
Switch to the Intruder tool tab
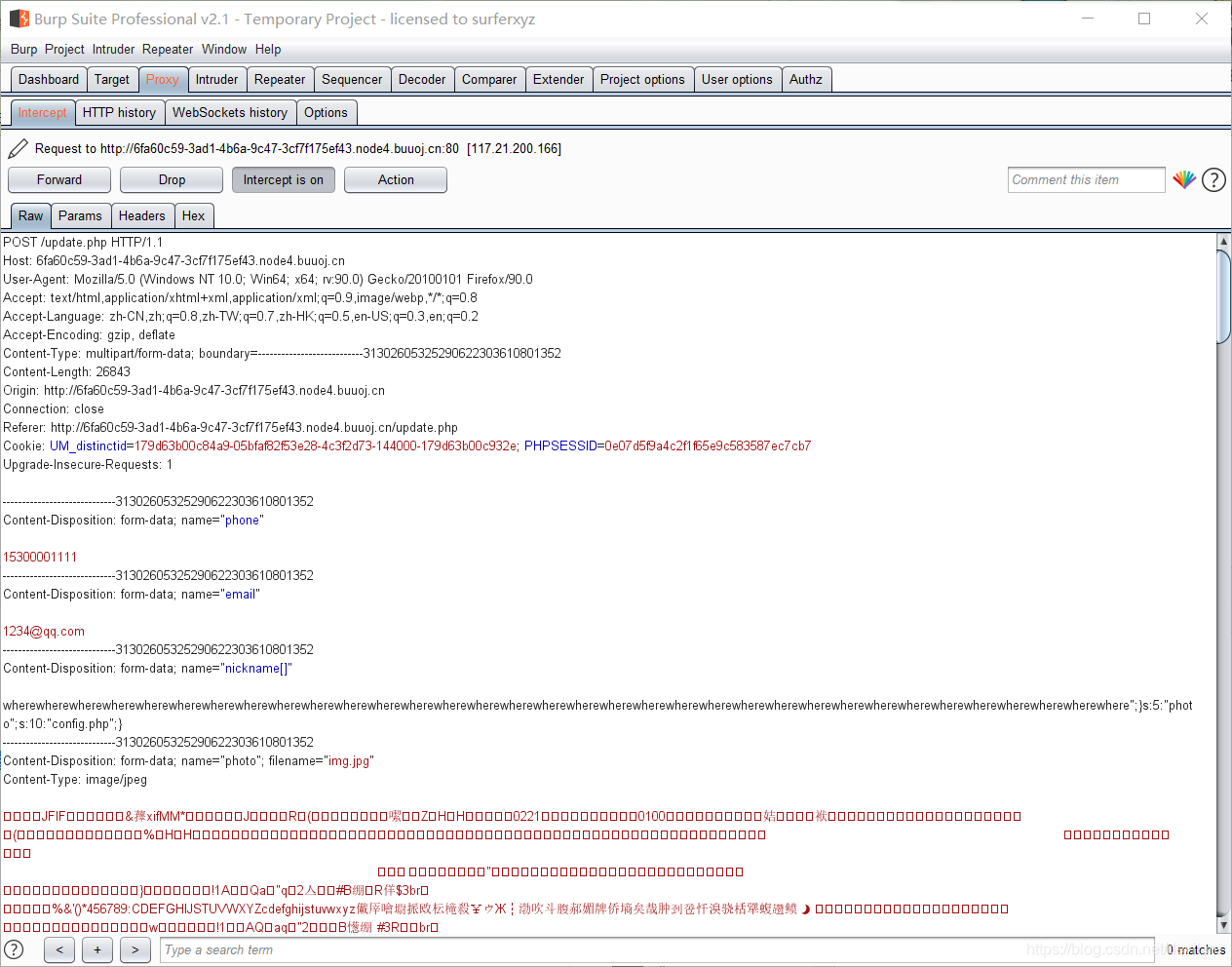coord(216,79)
